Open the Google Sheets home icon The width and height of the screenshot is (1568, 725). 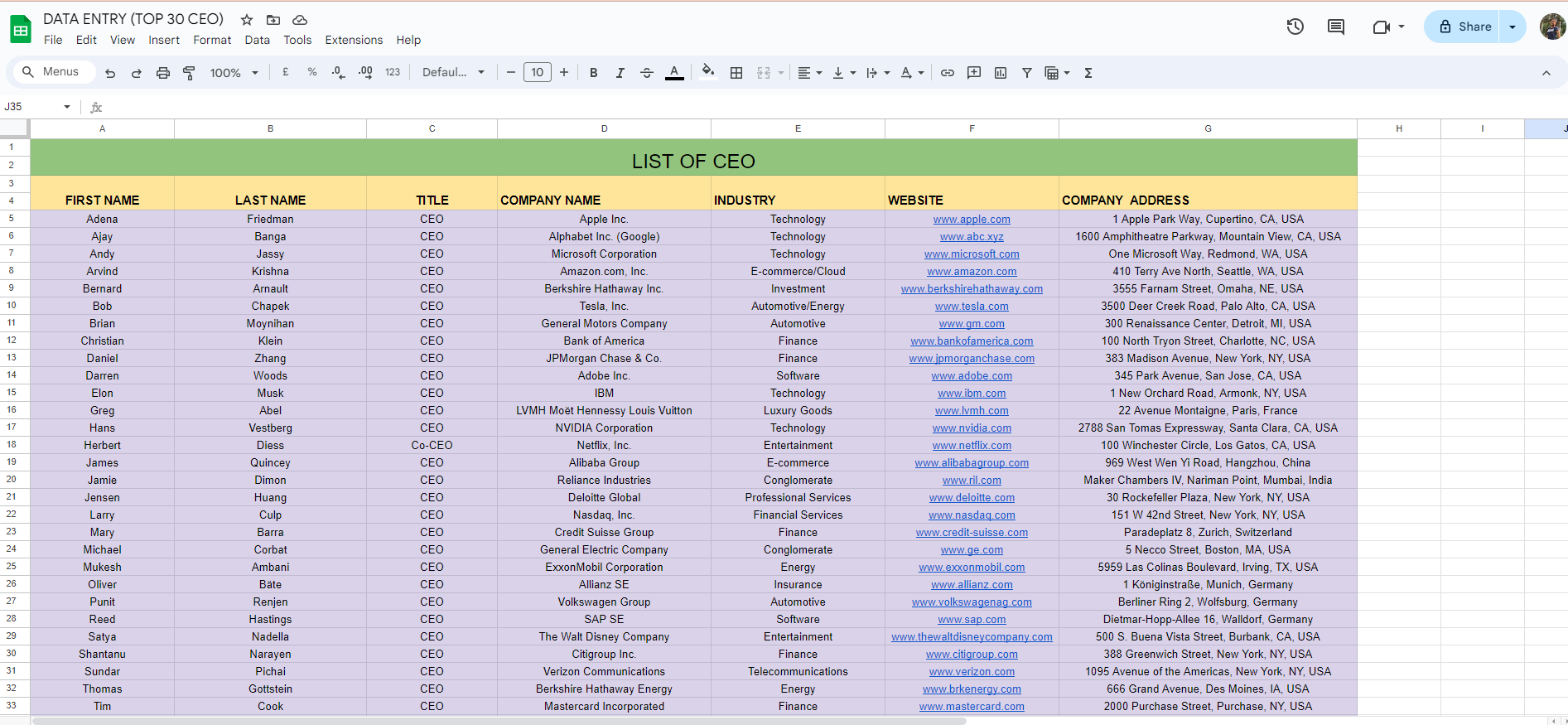click(x=21, y=29)
